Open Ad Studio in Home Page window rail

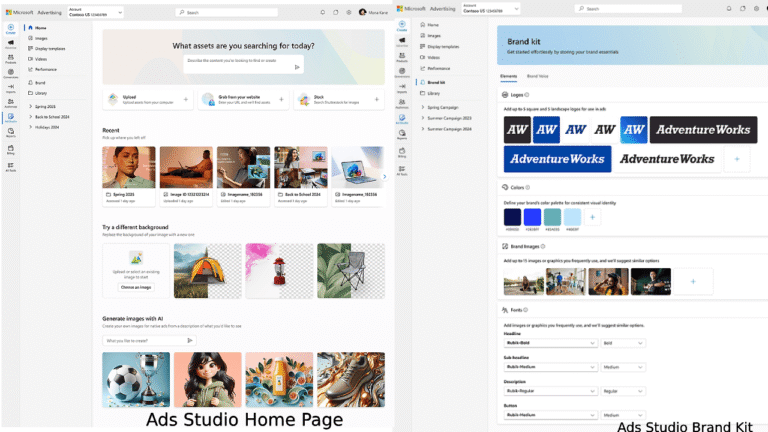[x=10, y=118]
